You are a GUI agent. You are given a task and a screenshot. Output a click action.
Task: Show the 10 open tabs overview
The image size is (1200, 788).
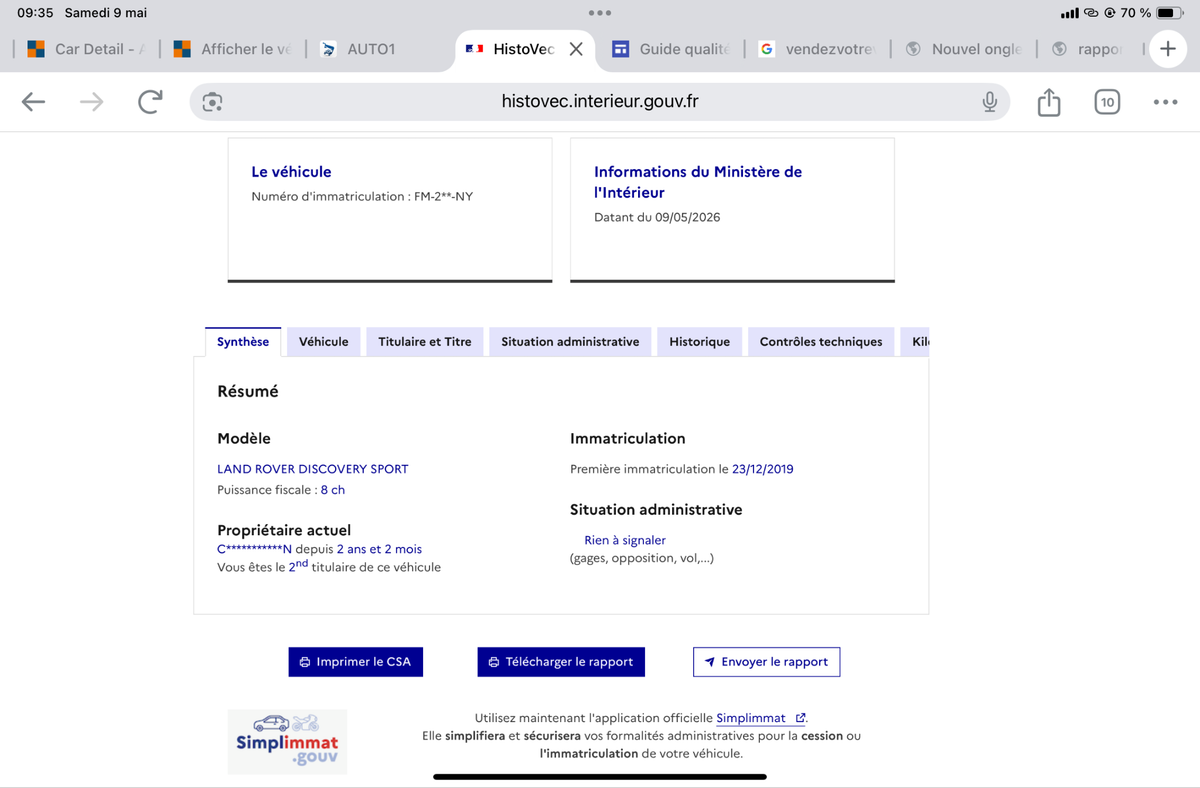click(x=1107, y=102)
